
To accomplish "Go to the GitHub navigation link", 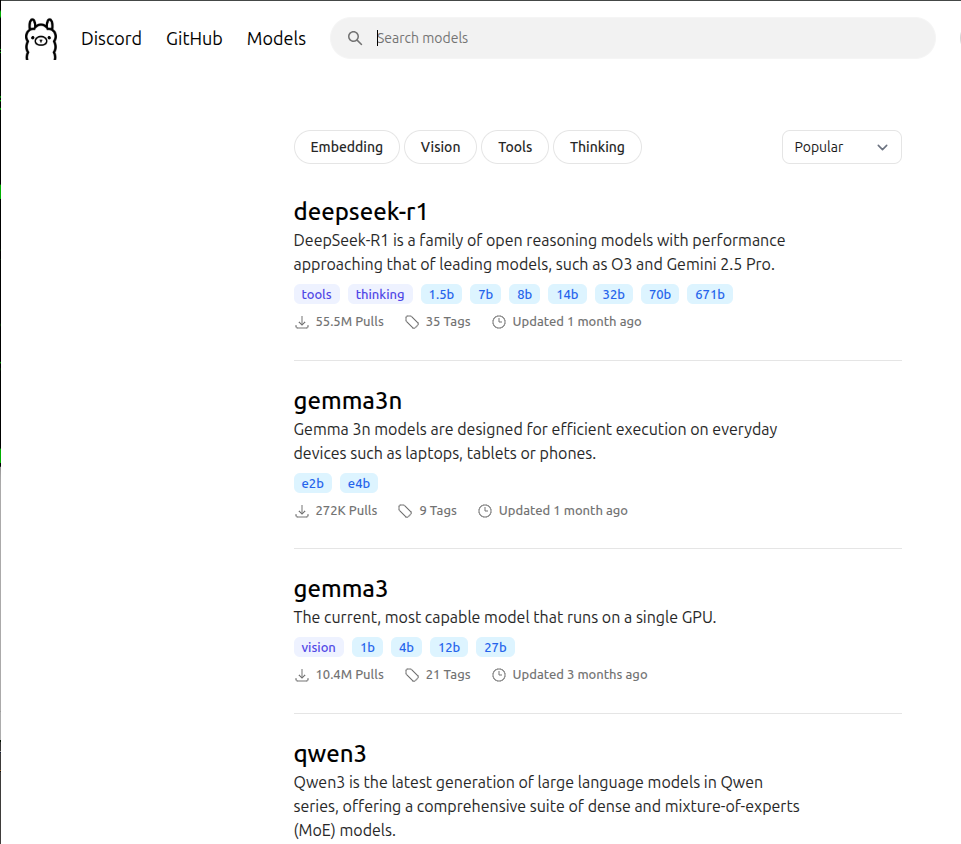I will 194,39.
